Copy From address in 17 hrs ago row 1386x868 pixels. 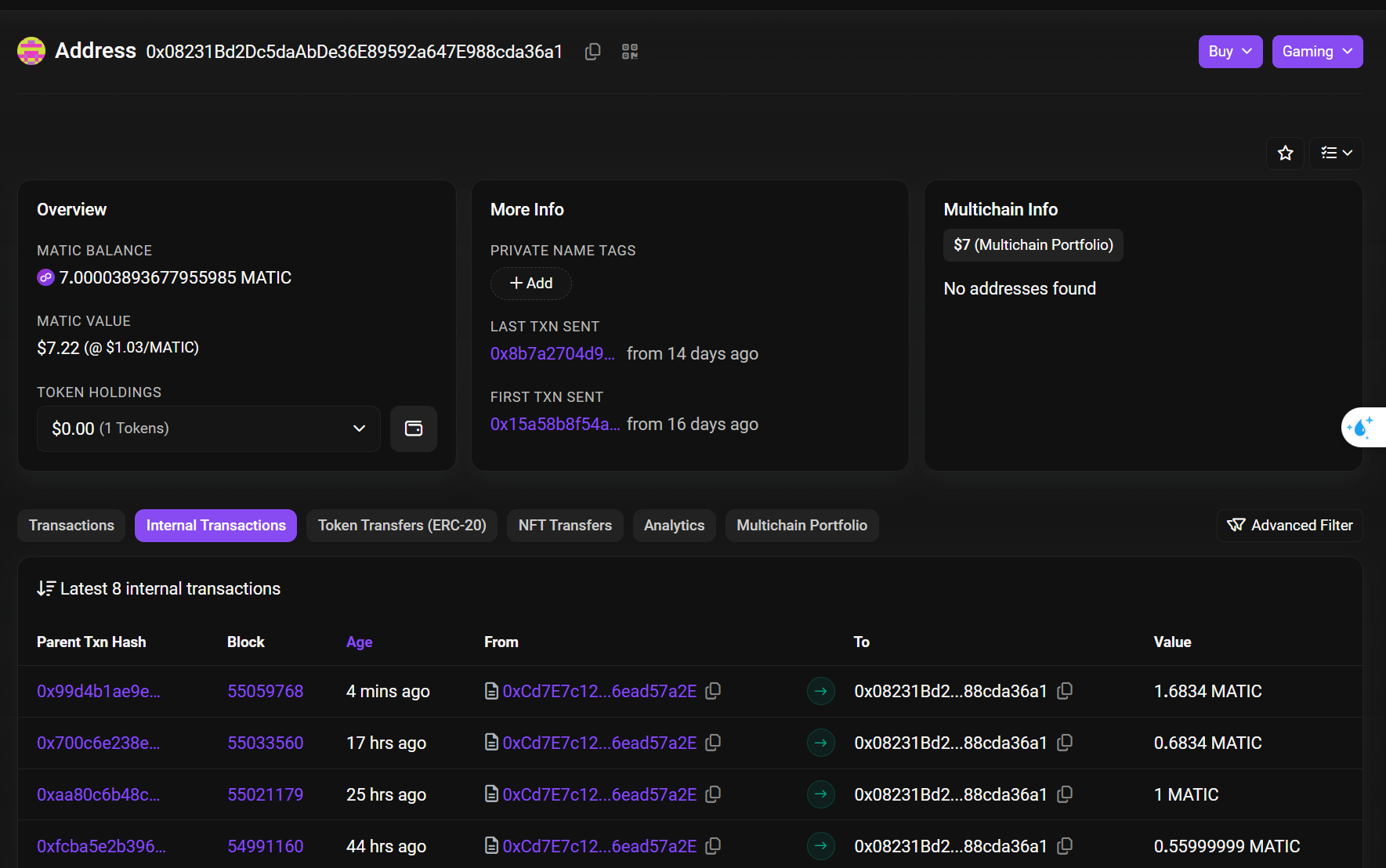[x=713, y=743]
